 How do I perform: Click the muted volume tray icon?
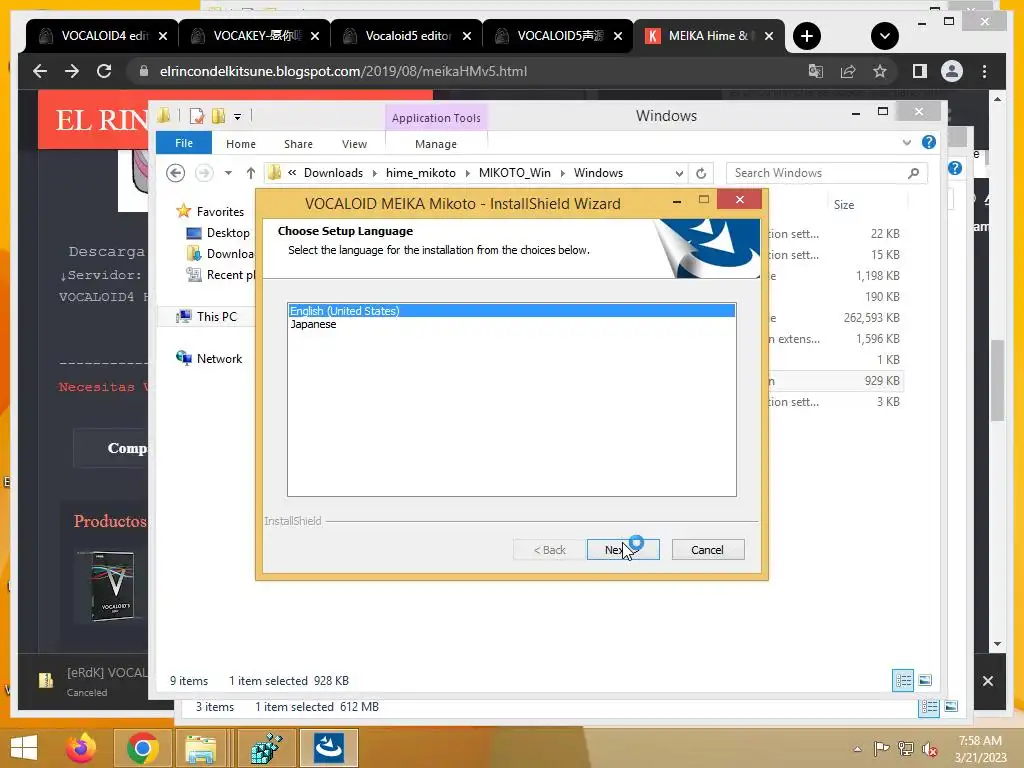(x=930, y=749)
